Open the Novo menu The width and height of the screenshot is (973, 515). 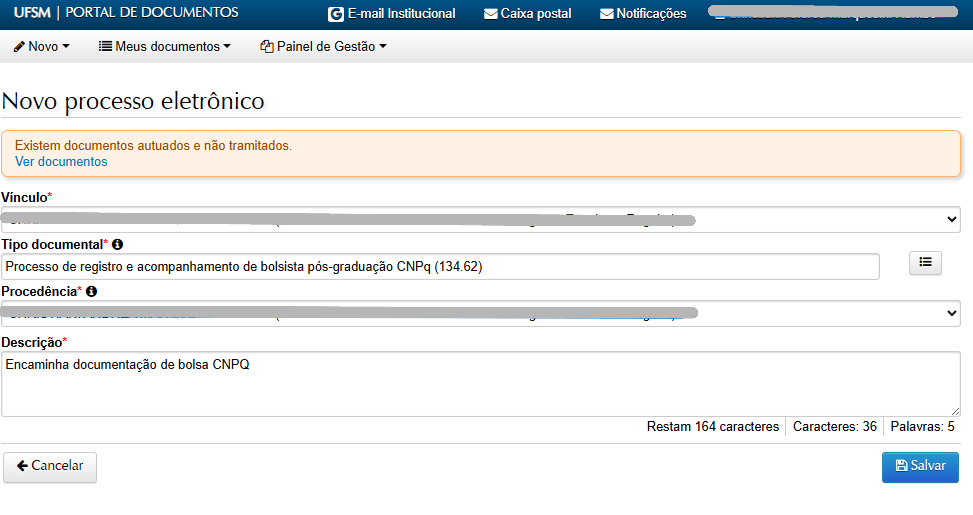pyautogui.click(x=42, y=46)
